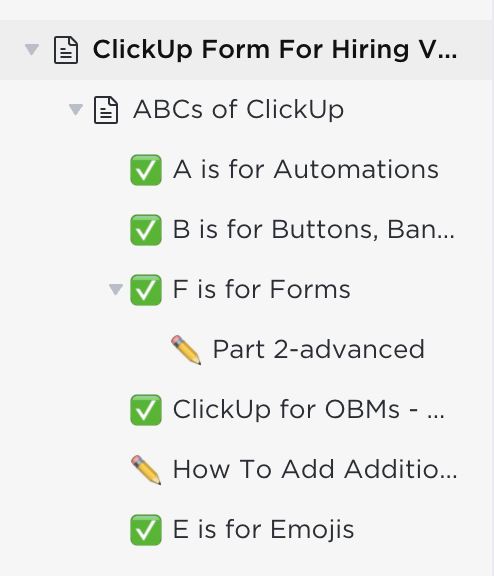494x576 pixels.
Task: Click the green checkmark emoji for A is for Automations
Action: click(x=146, y=170)
